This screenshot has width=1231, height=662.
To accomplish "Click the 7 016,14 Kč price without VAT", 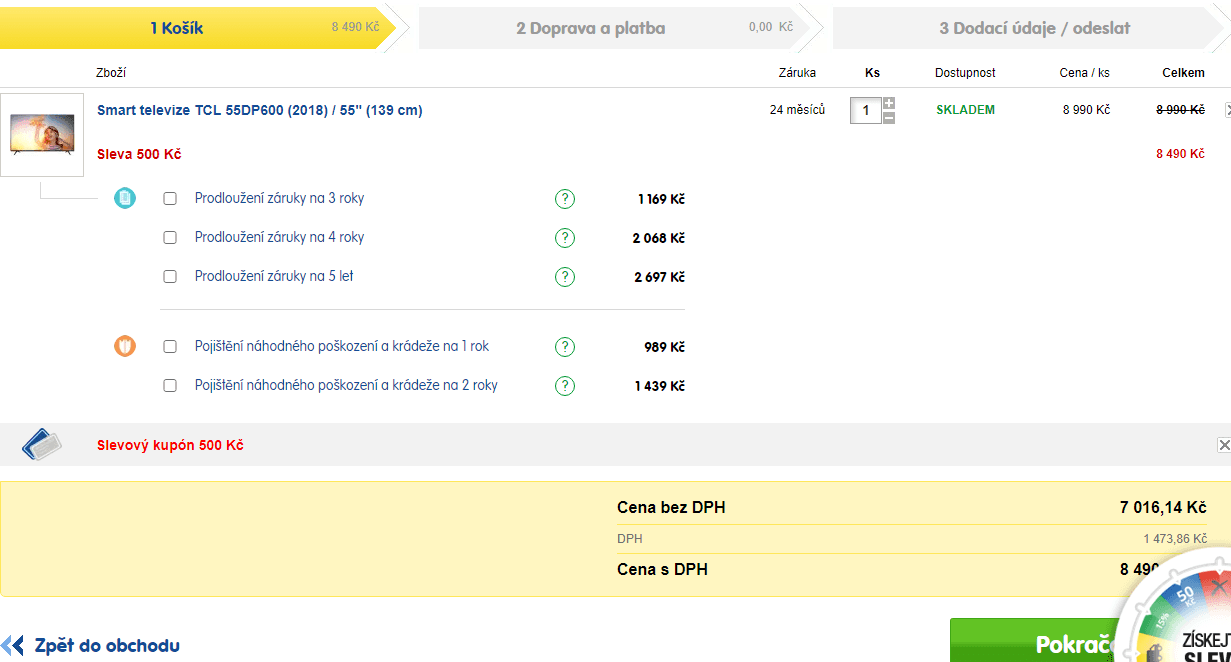I will point(1163,508).
